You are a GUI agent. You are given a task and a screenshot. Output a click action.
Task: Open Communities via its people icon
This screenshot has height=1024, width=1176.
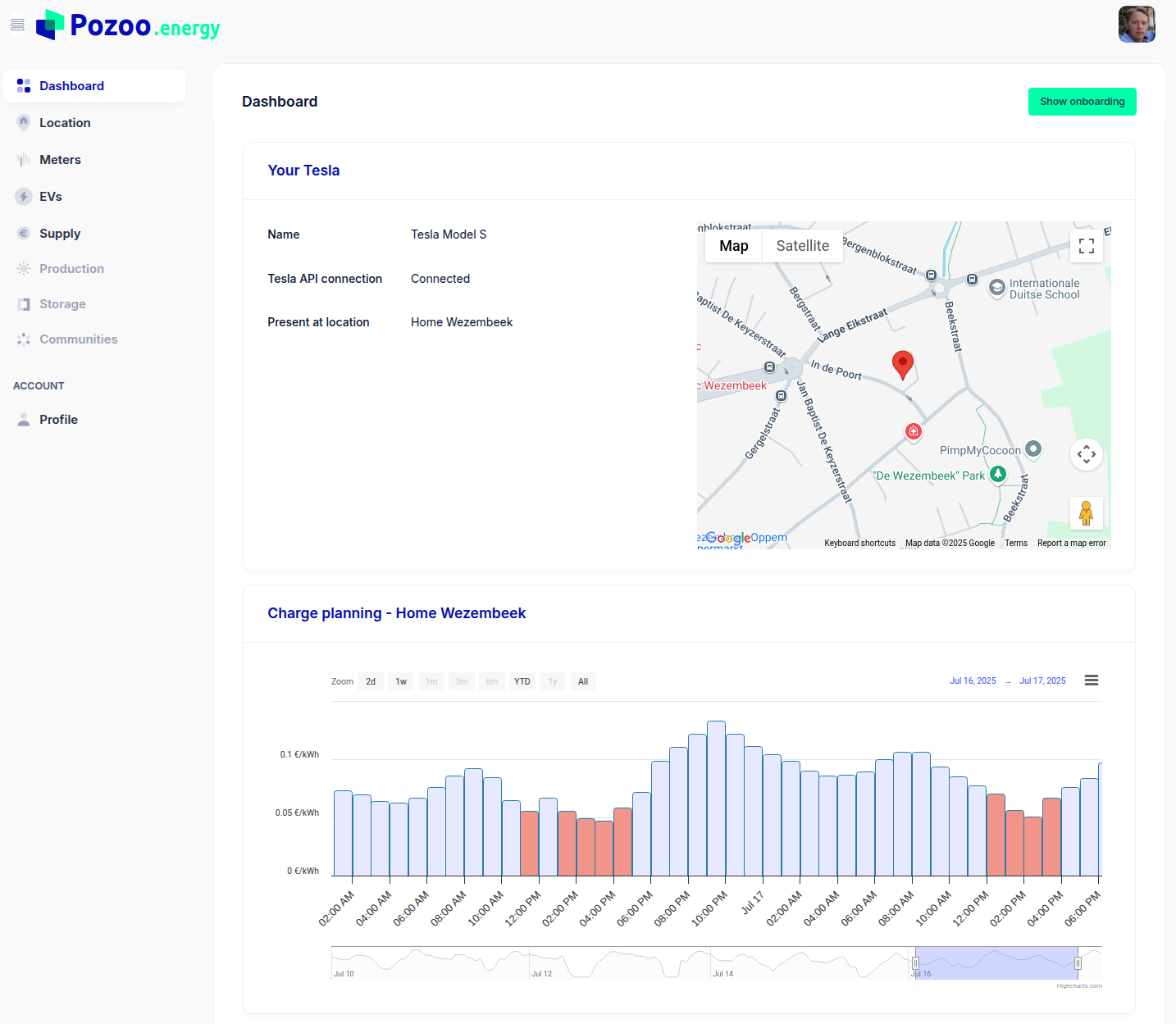click(23, 339)
